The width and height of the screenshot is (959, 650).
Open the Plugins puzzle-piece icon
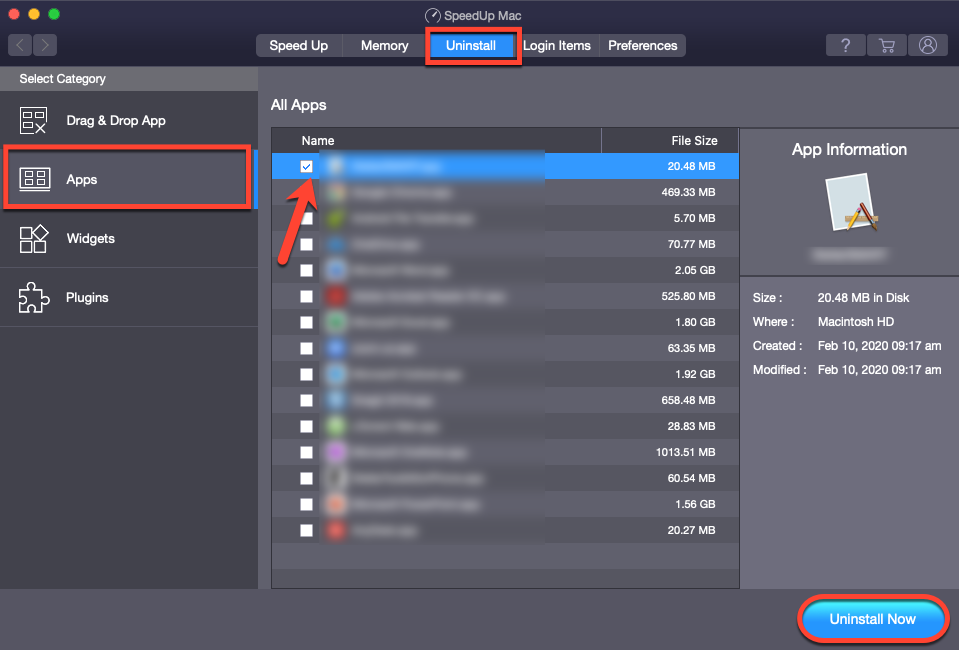[x=34, y=297]
